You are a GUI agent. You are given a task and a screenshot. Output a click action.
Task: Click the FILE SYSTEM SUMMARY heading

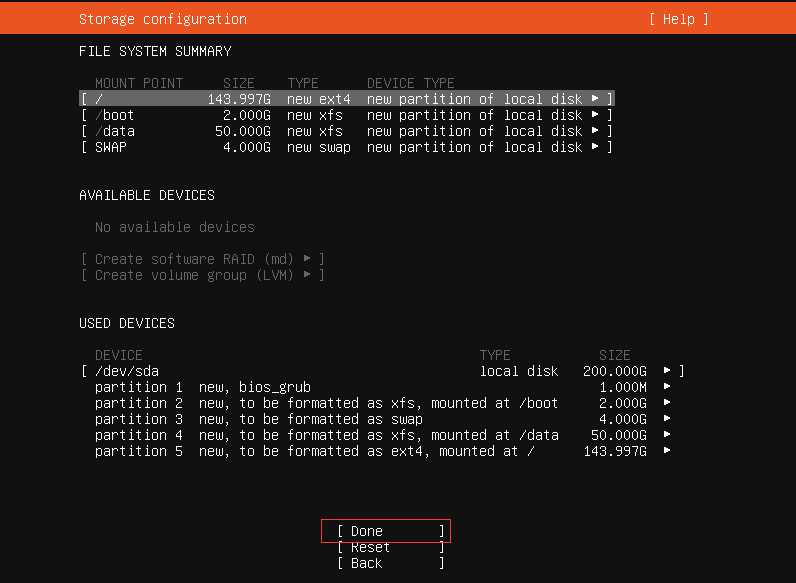pyautogui.click(x=155, y=51)
